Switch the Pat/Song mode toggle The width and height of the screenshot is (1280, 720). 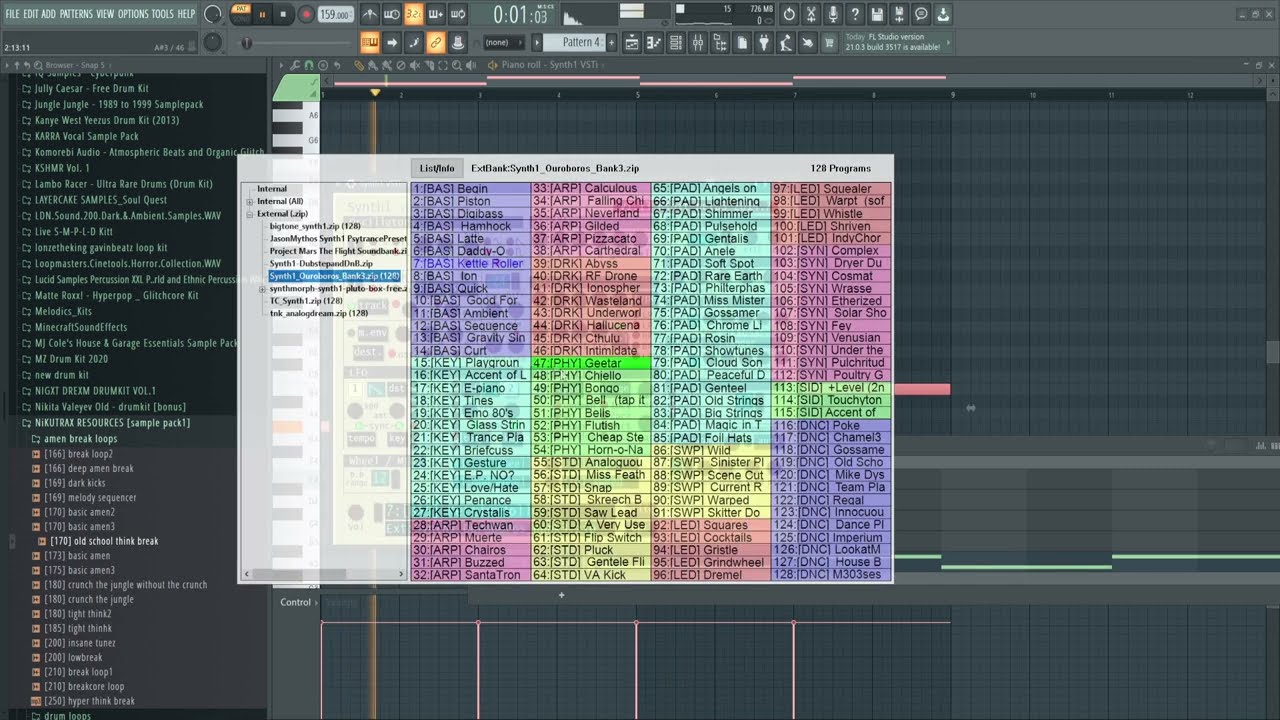(x=240, y=14)
